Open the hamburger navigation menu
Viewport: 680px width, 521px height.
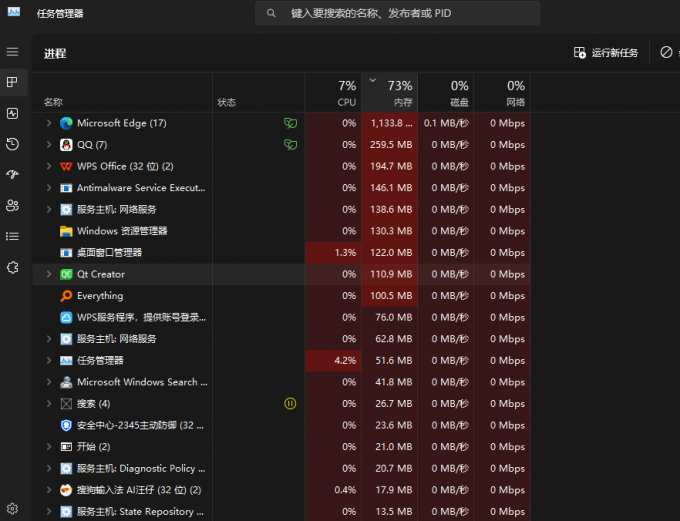(x=13, y=52)
